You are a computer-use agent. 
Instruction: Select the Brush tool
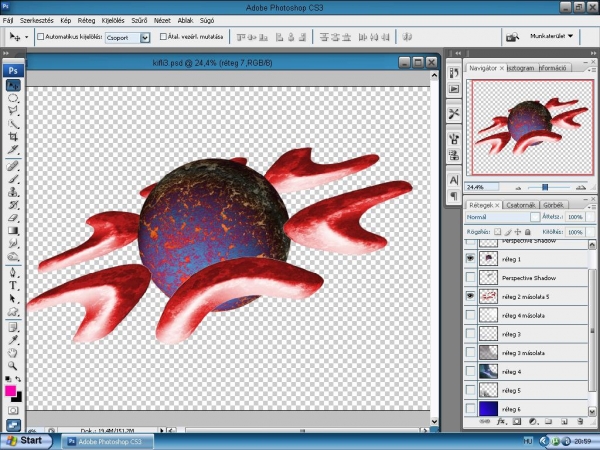(x=13, y=179)
